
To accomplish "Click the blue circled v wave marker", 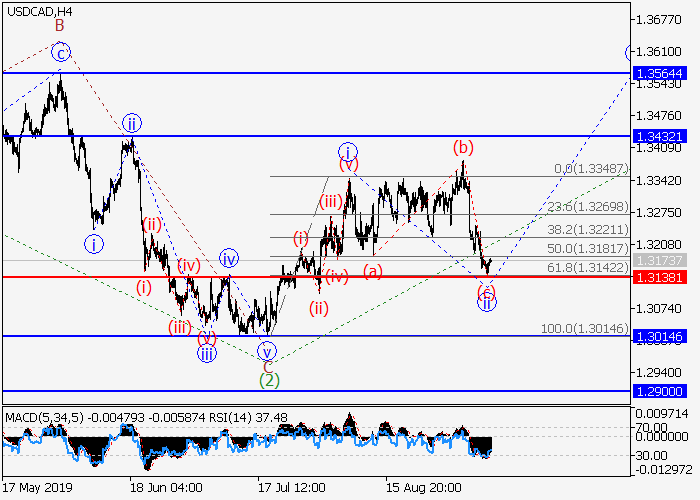I will pos(266,351).
